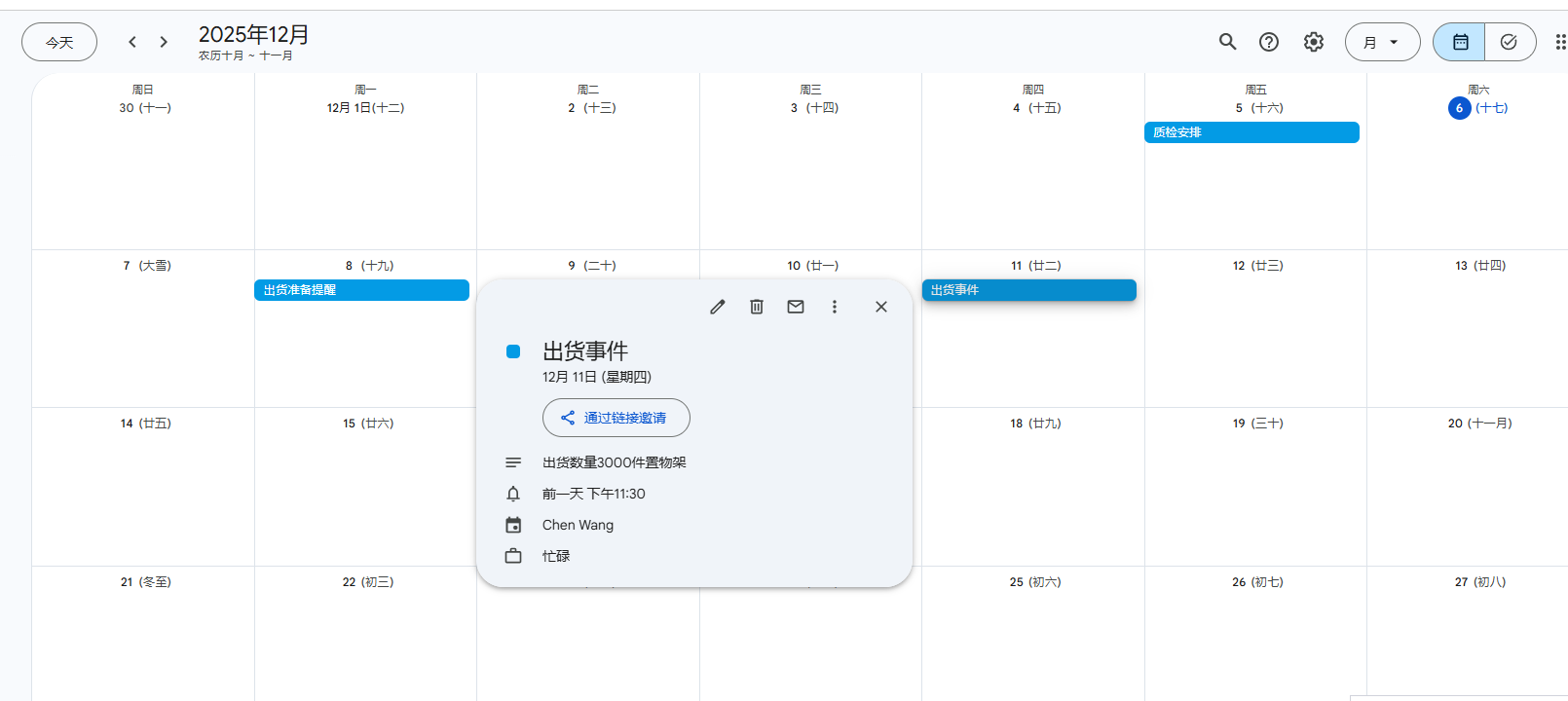Screen dimensions: 1568x701
Task: Click the 今天 button
Action: point(59,42)
